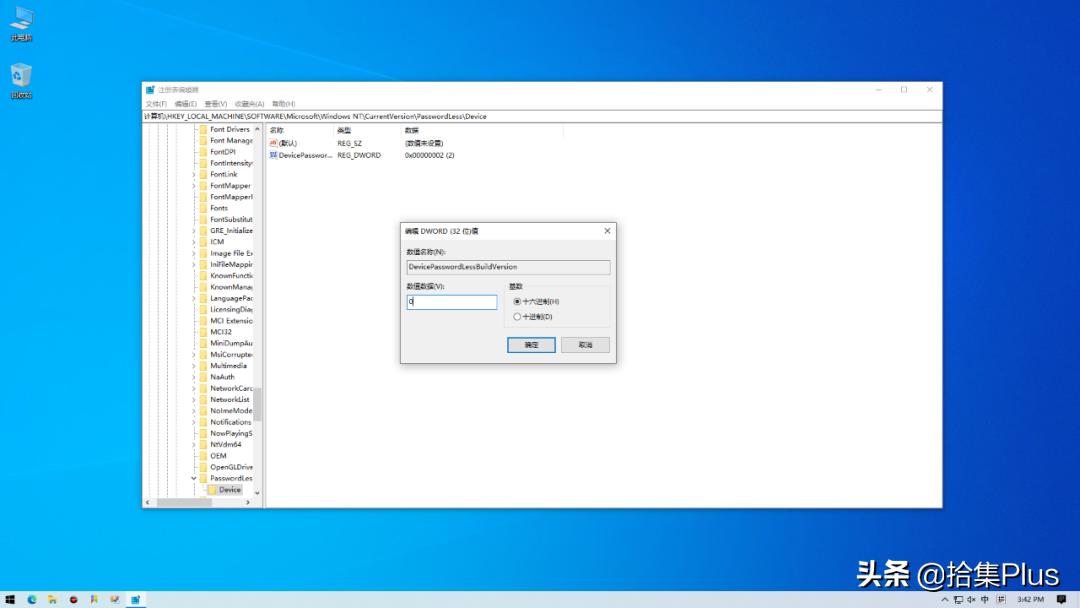This screenshot has height=608, width=1080.
Task: Click inside the 数值数据(V) input field
Action: coord(451,301)
